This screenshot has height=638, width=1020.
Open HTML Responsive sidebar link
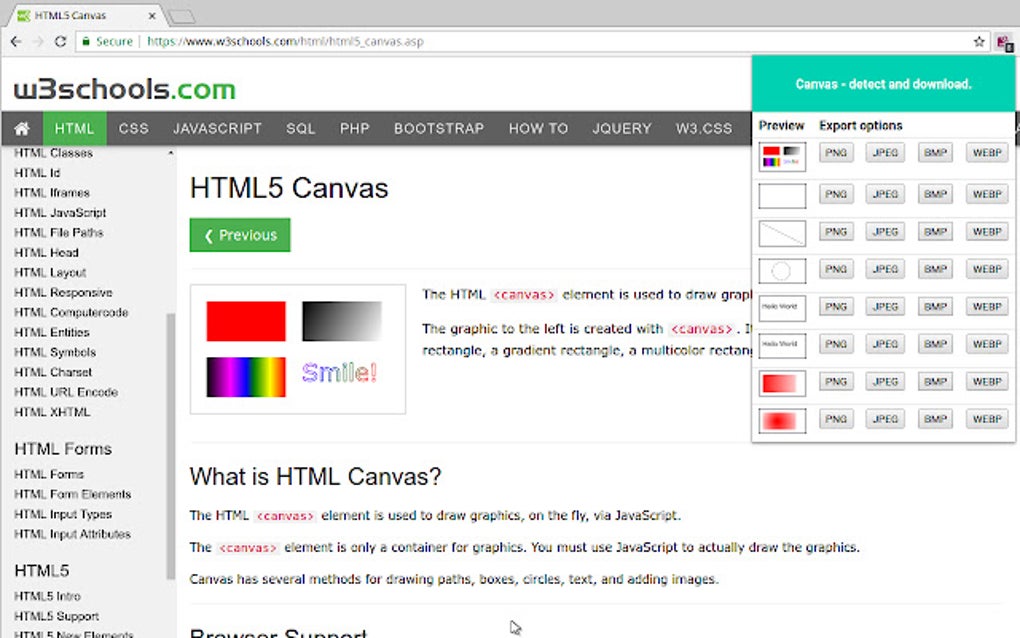coord(63,293)
